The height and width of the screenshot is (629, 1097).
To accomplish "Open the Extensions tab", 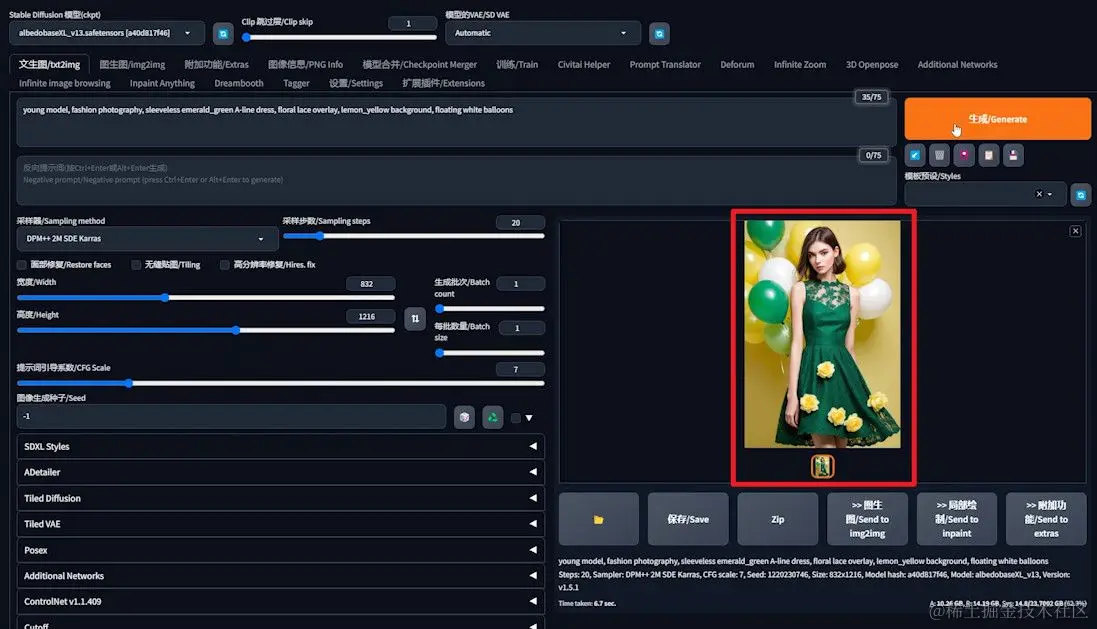I will 443,83.
